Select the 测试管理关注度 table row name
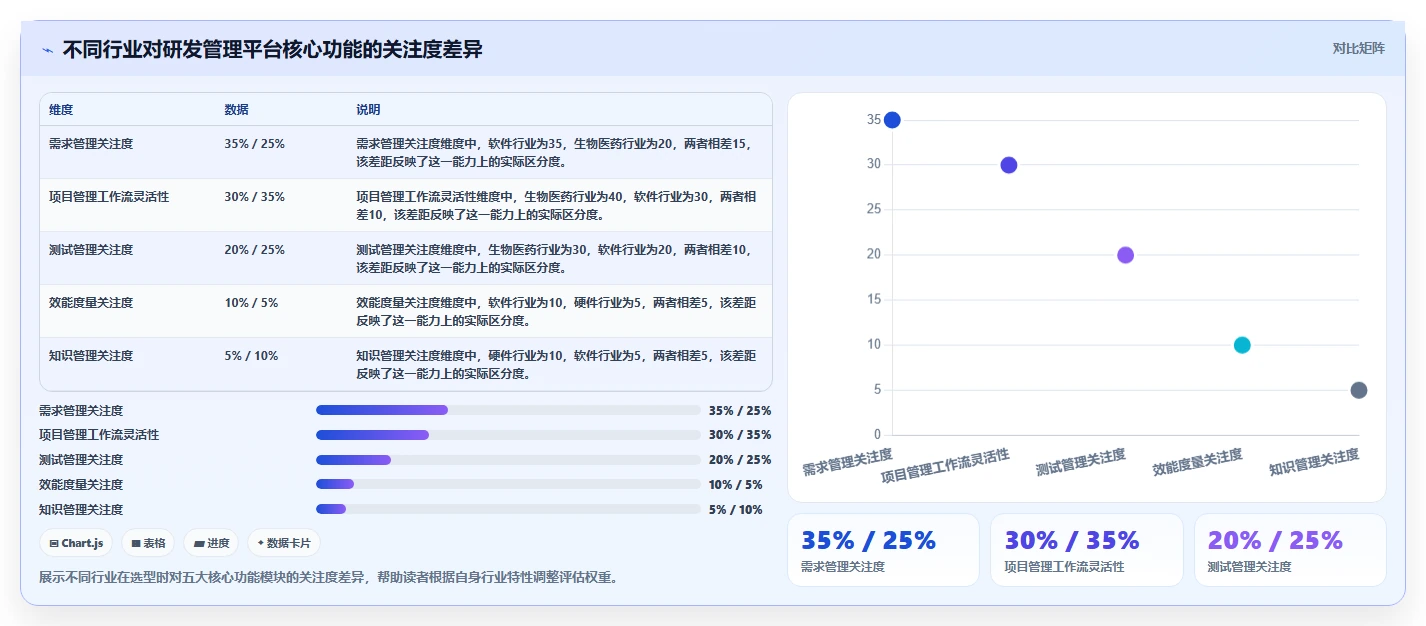 [91, 250]
